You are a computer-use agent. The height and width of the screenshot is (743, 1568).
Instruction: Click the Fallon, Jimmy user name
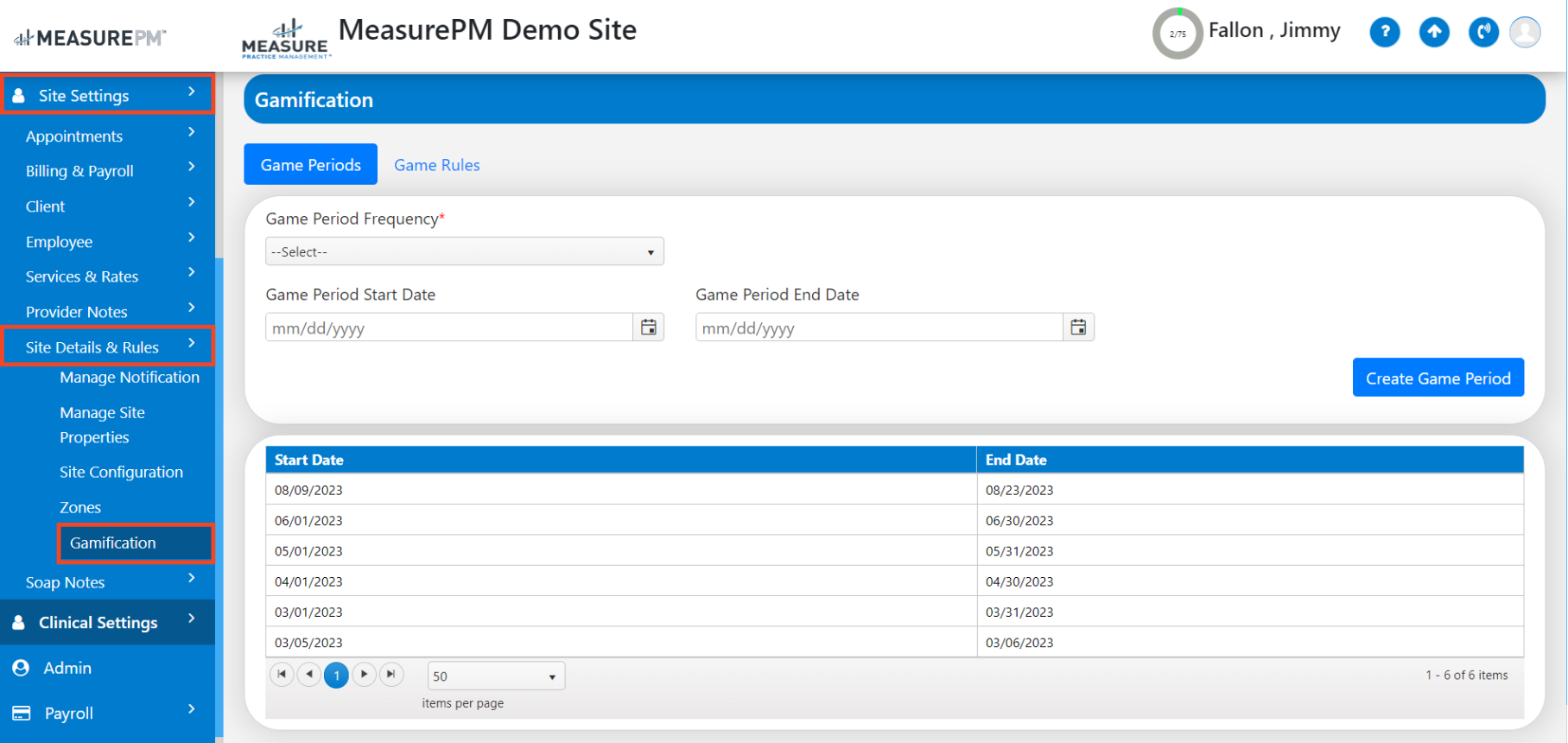coord(1274,30)
